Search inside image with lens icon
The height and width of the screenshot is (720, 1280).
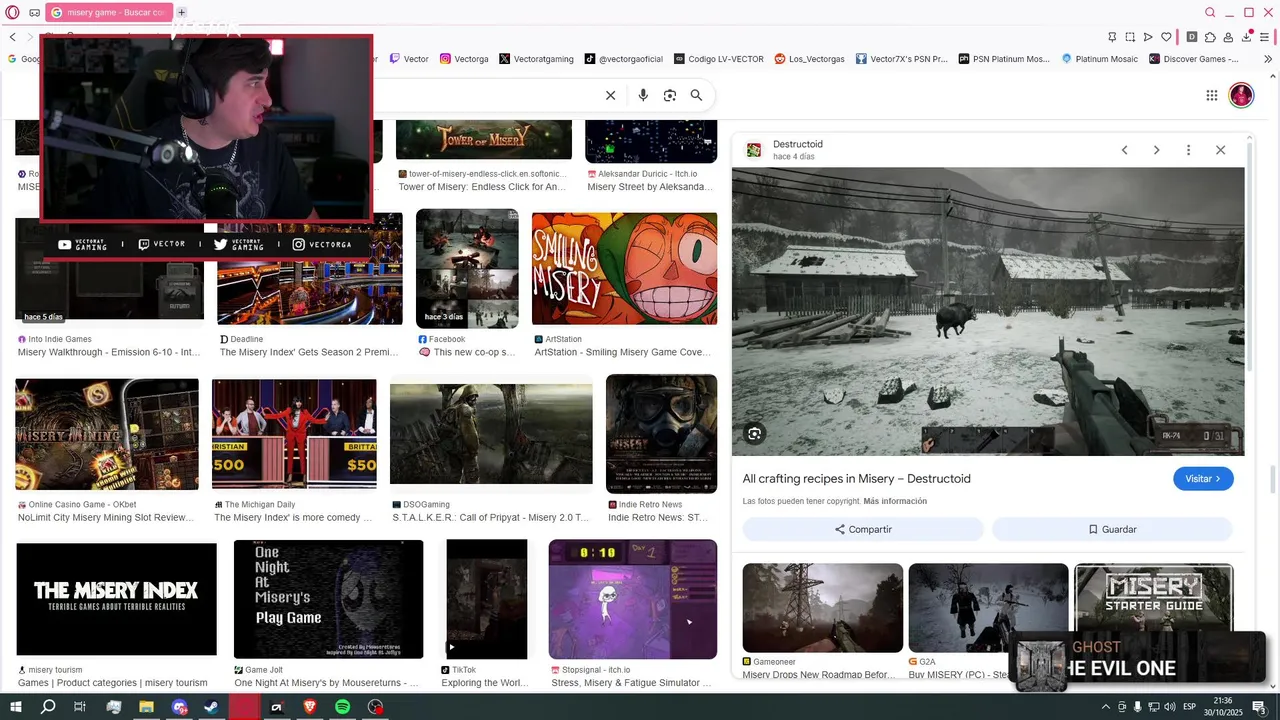pyautogui.click(x=755, y=433)
